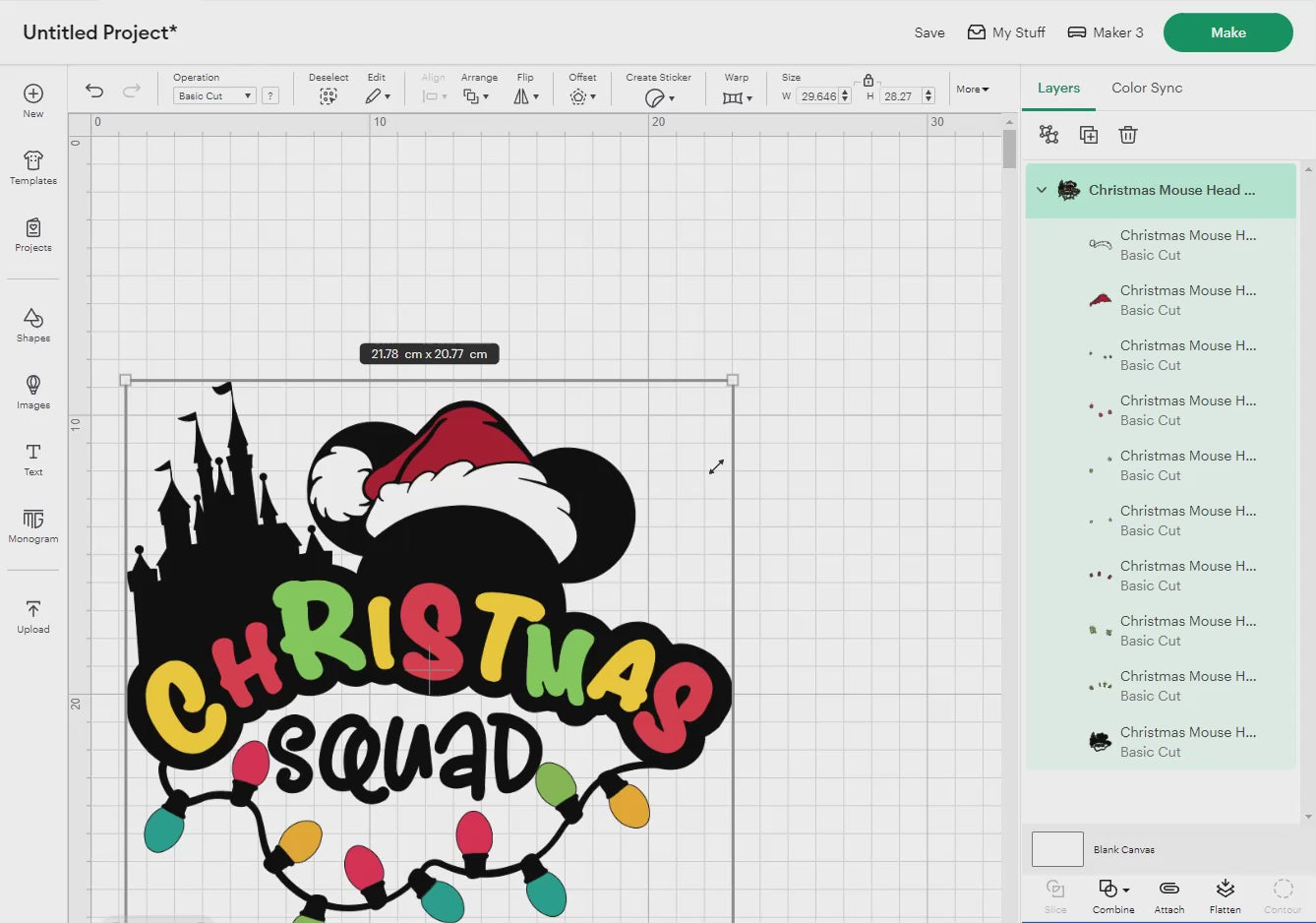The image size is (1316, 923).
Task: Open the Monogram tool
Action: coord(33,525)
